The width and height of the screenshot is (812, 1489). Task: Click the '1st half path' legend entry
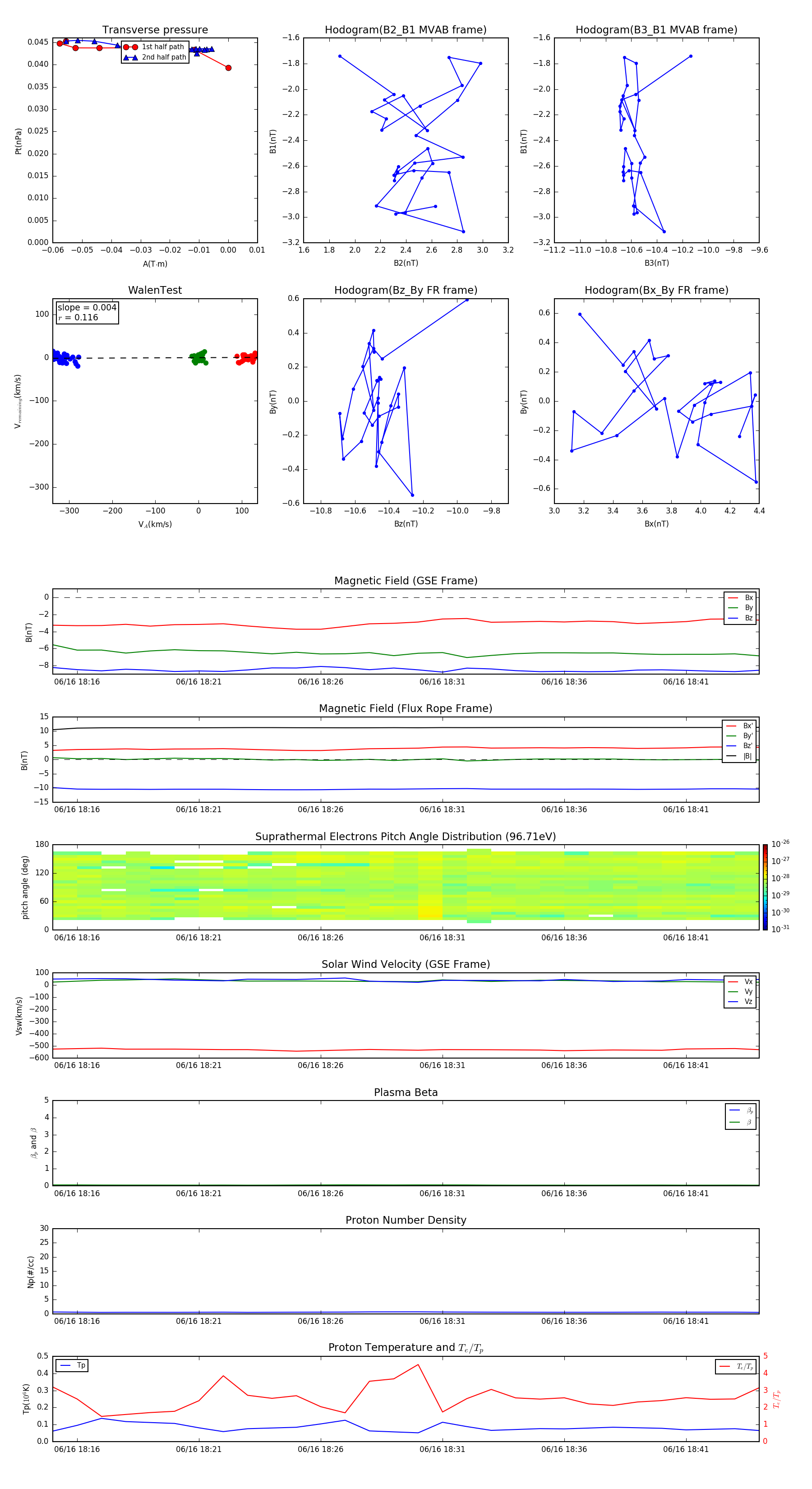point(154,47)
